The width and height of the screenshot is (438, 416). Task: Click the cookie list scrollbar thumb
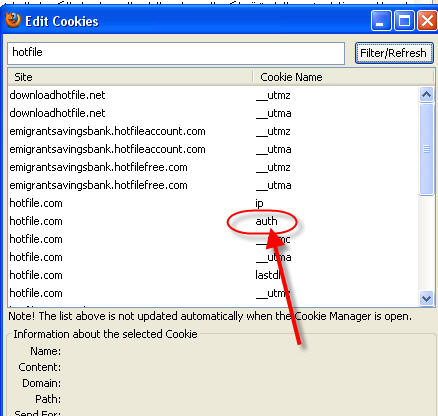(426, 149)
